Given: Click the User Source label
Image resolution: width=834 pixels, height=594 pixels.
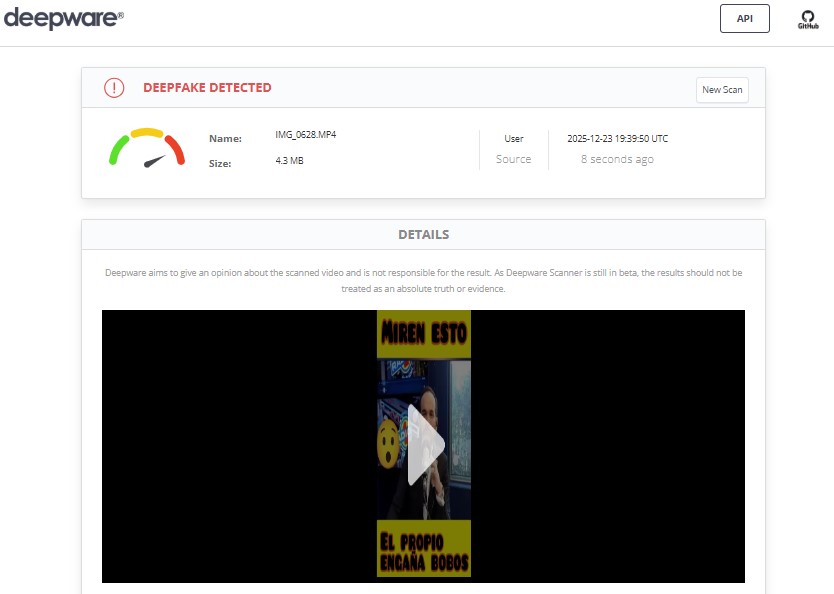Looking at the screenshot, I should [x=513, y=149].
